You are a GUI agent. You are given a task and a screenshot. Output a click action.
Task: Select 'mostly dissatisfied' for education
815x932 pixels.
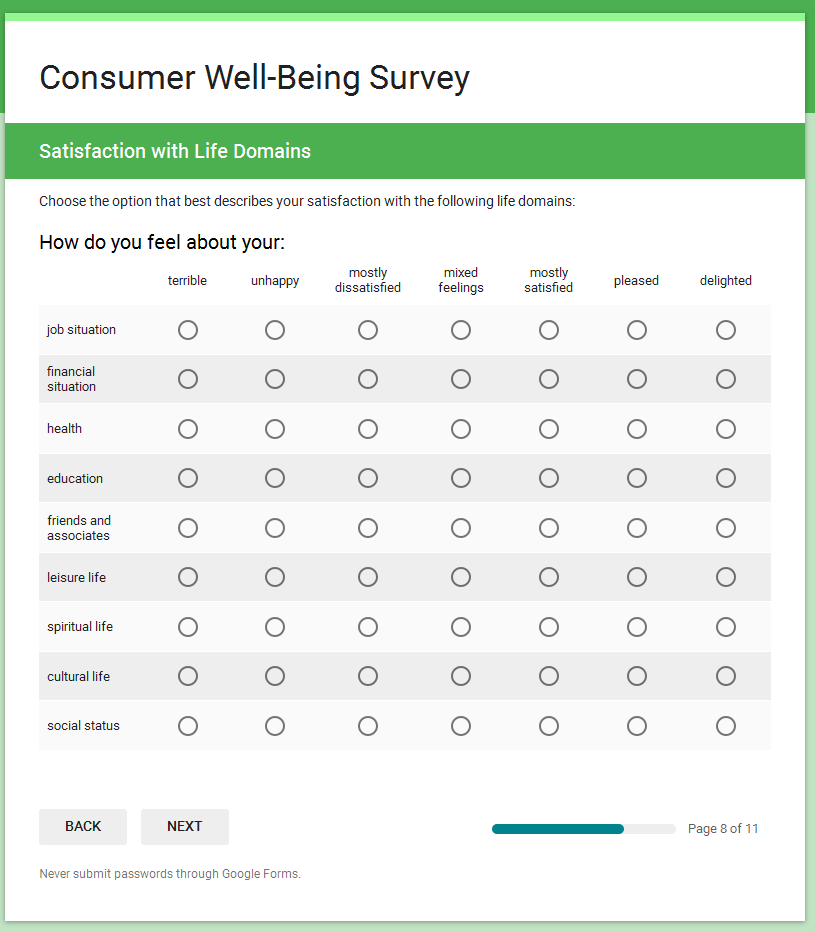tap(368, 478)
